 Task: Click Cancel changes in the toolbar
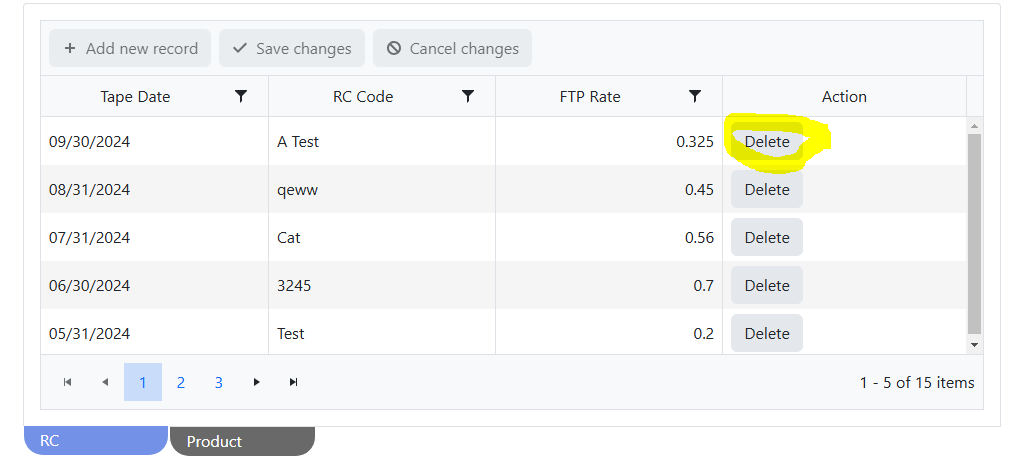[452, 48]
